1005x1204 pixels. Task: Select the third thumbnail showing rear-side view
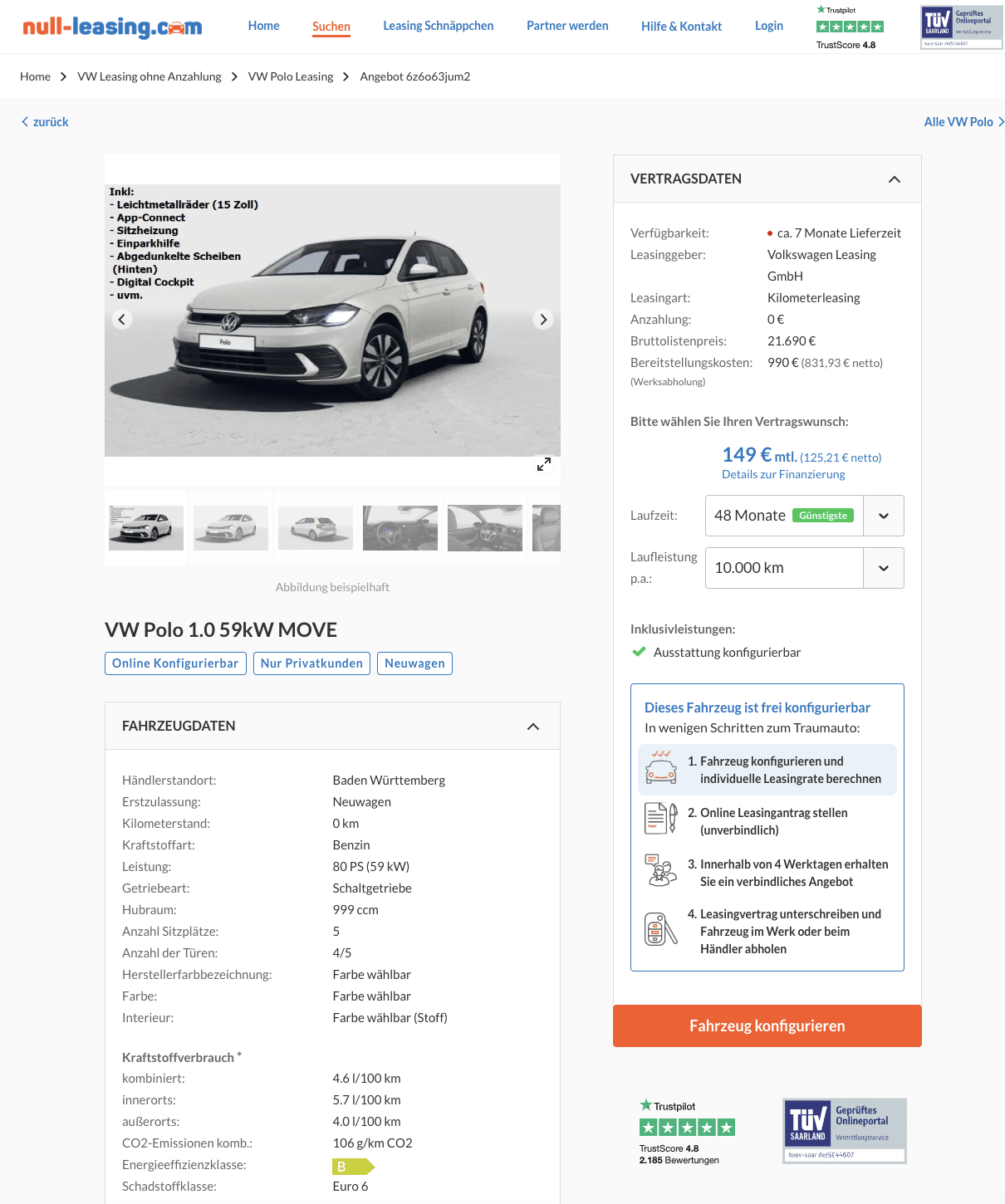coord(316,528)
